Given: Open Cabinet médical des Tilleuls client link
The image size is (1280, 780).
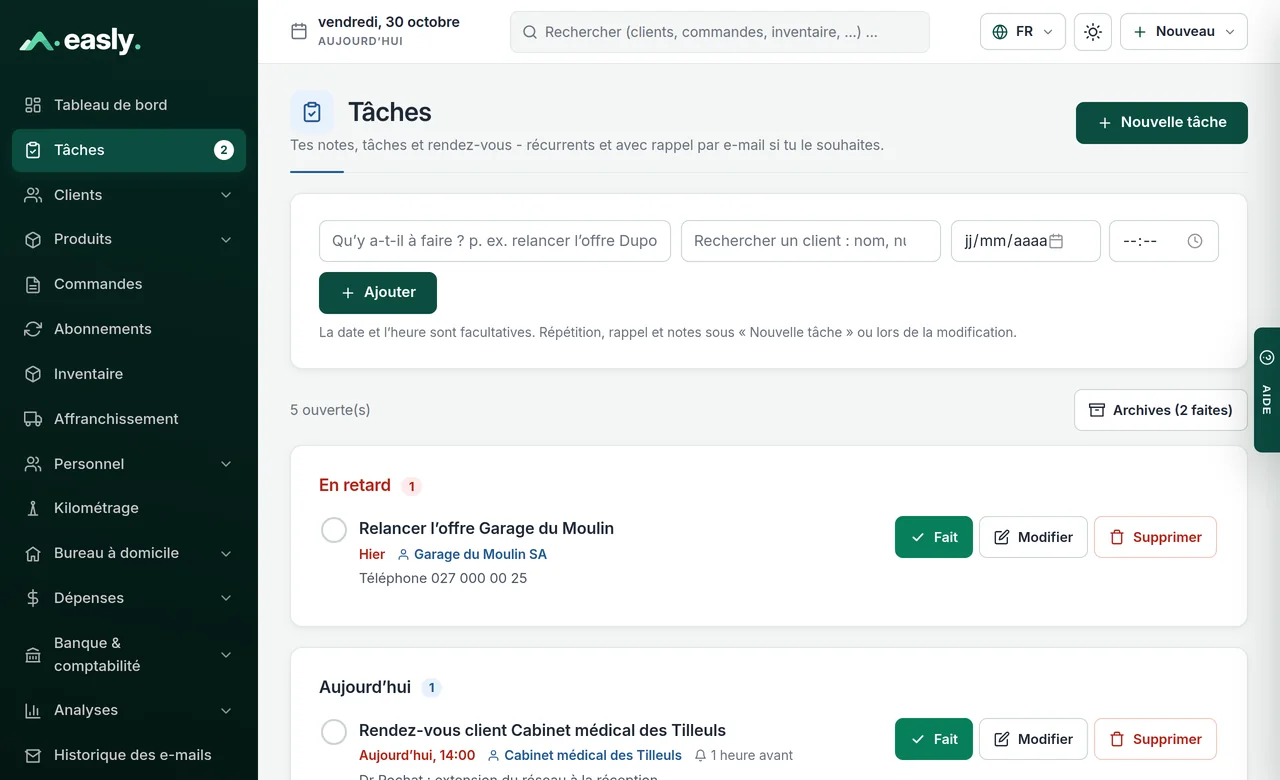Looking at the screenshot, I should 584,755.
